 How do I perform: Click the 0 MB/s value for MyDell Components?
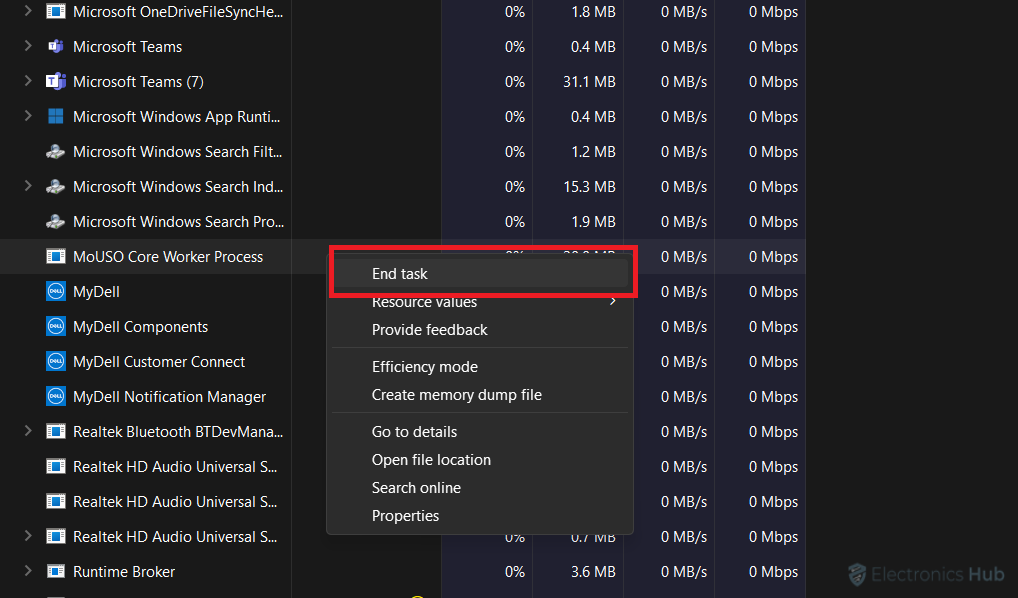tap(684, 327)
